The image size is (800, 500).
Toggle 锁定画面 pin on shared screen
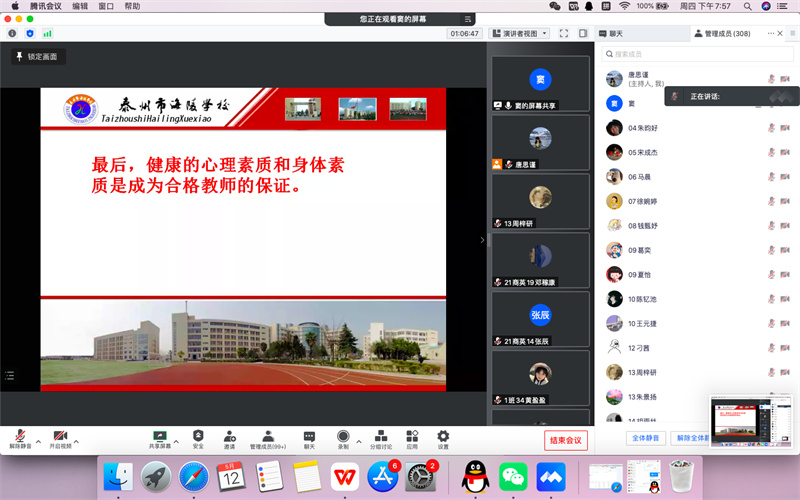[38, 57]
